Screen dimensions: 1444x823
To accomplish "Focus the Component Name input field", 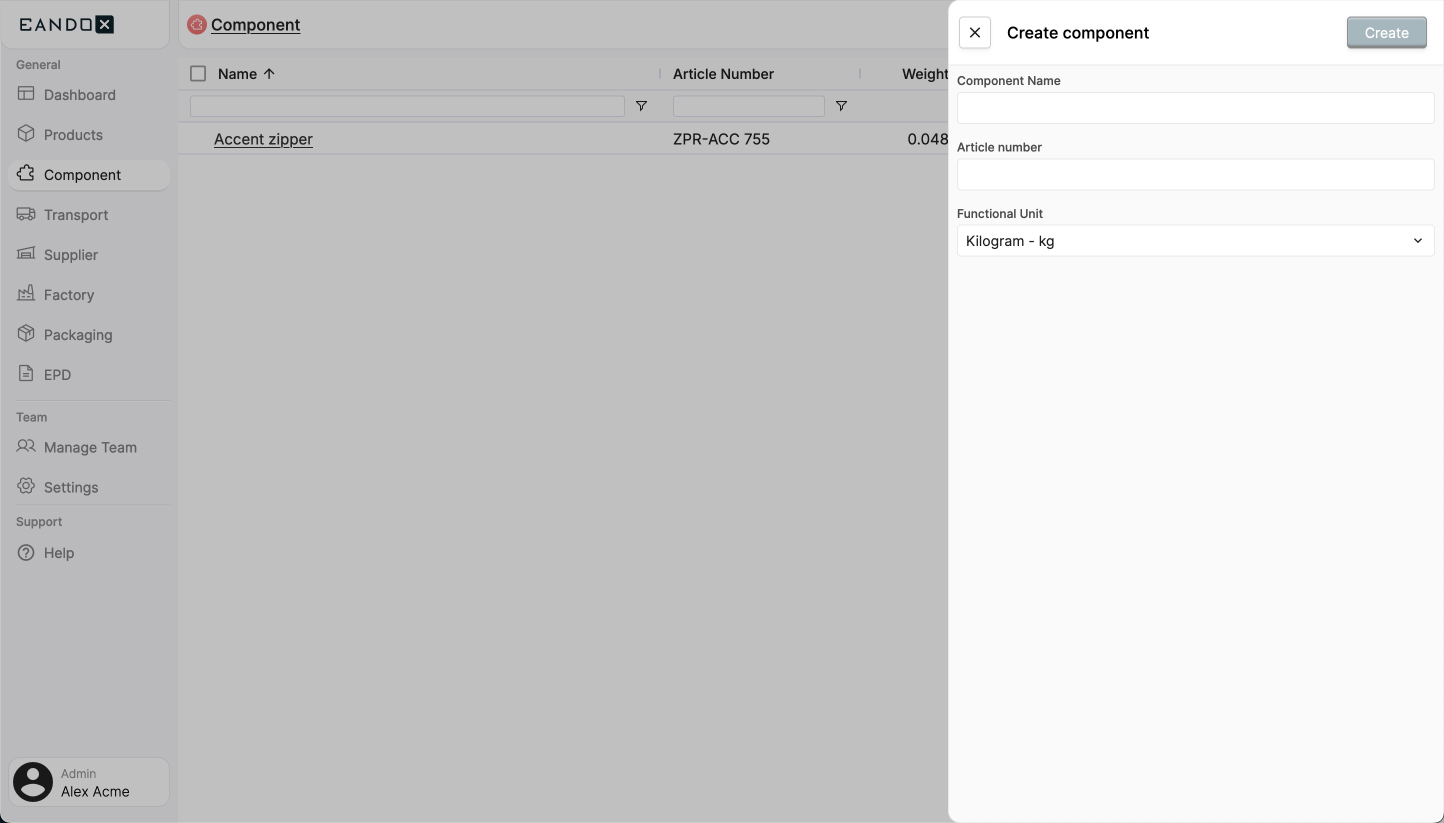I will pyautogui.click(x=1195, y=107).
